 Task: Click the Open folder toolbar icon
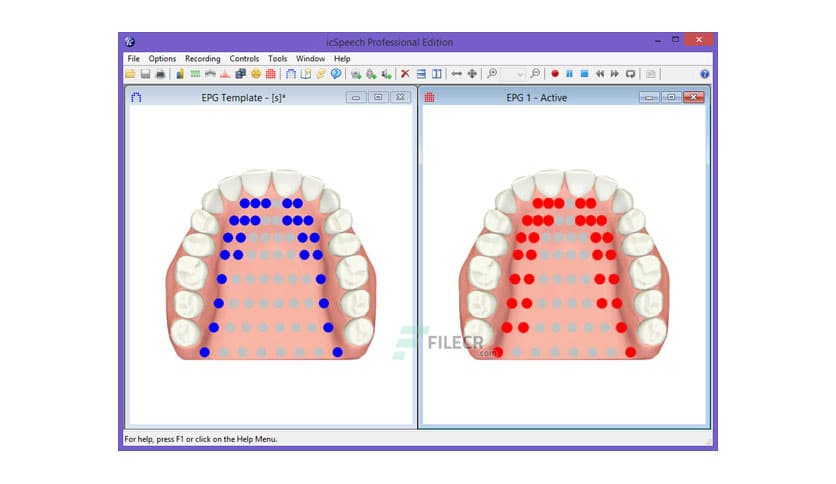(130, 74)
